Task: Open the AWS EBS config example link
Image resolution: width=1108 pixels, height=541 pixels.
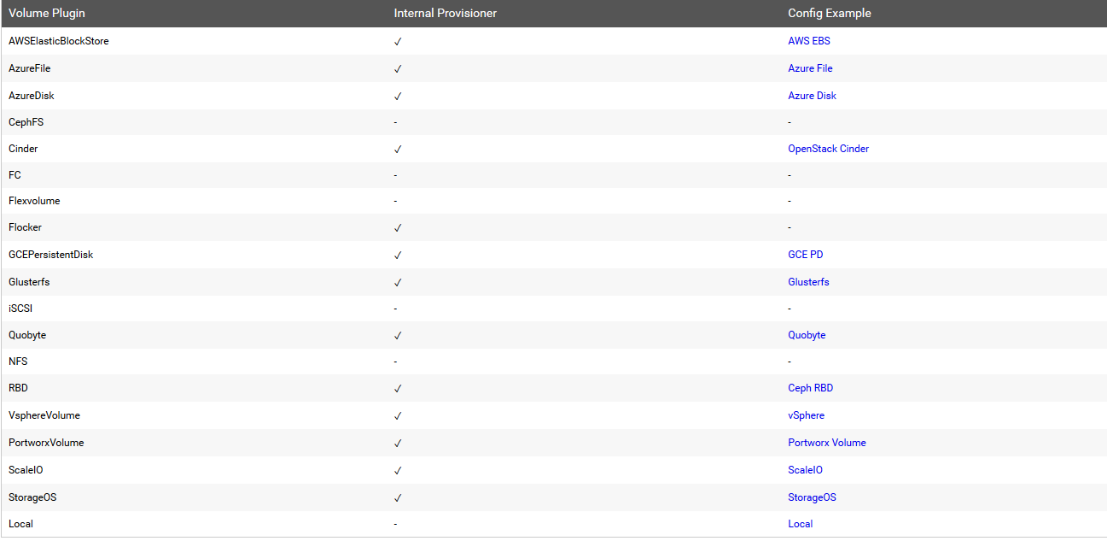Action: [x=809, y=41]
